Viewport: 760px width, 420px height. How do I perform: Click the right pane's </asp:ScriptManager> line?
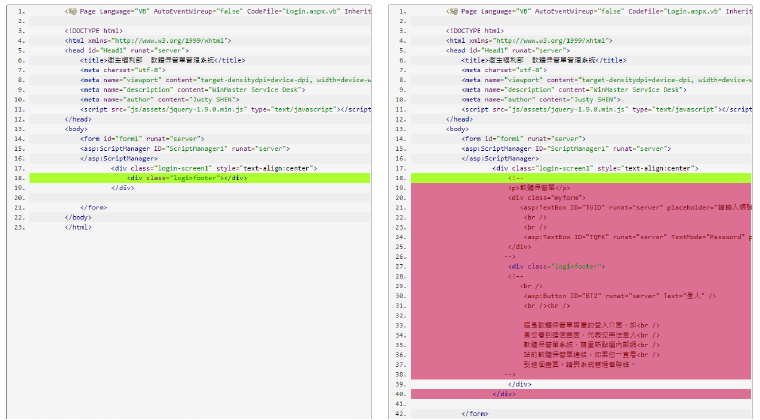[x=500, y=158]
